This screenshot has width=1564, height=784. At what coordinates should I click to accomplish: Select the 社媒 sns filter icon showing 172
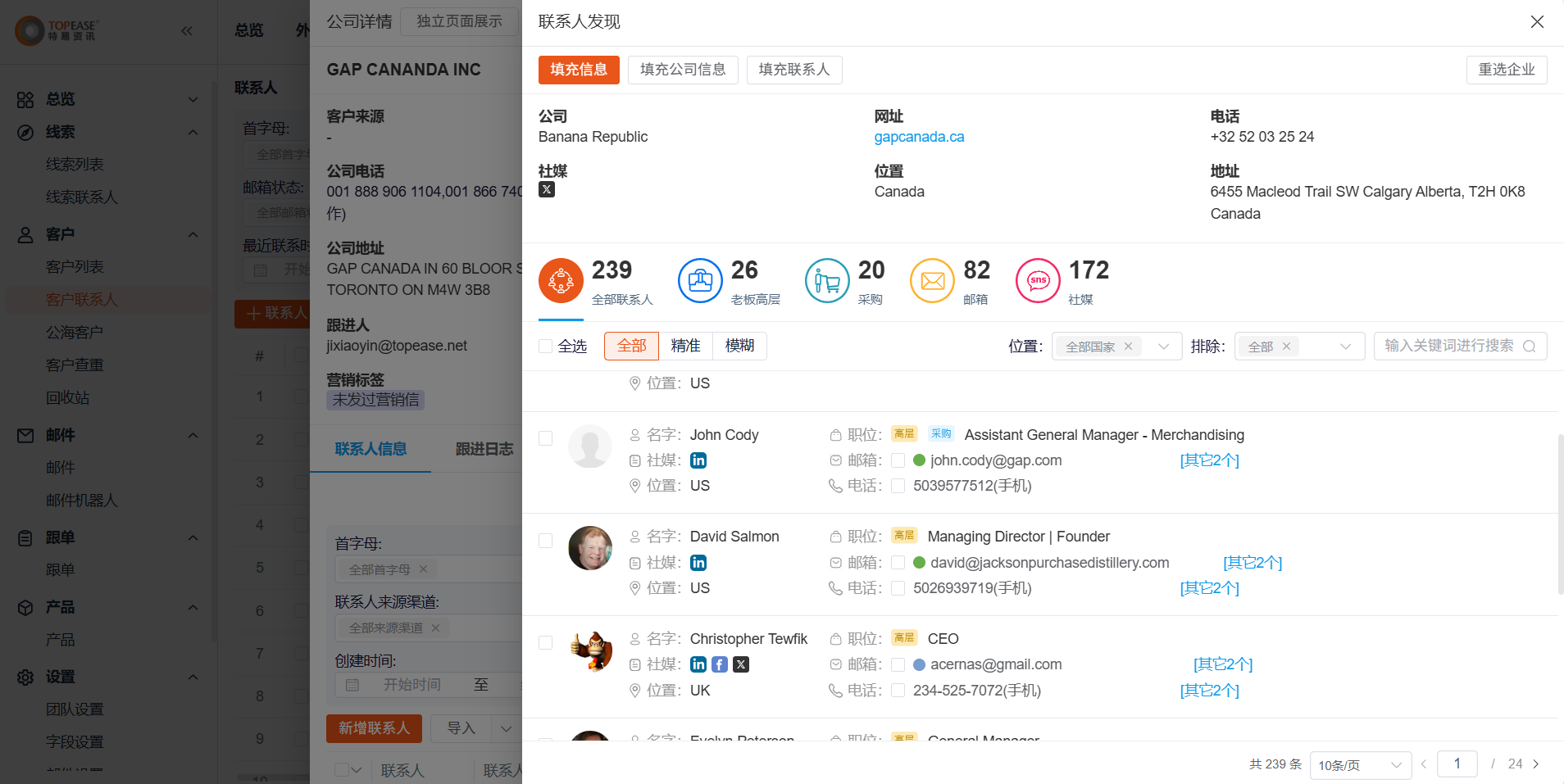coord(1038,281)
